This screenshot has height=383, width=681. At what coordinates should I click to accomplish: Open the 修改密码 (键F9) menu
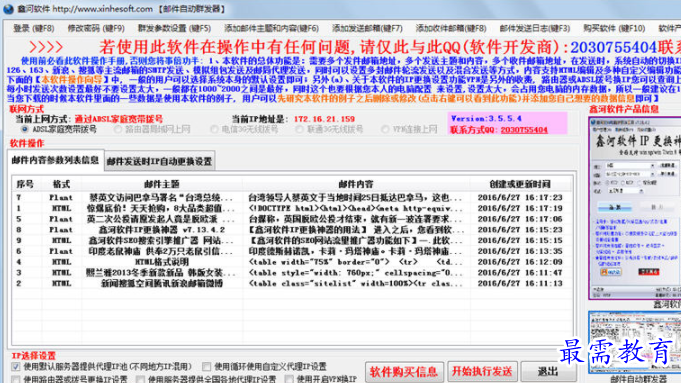[96, 29]
